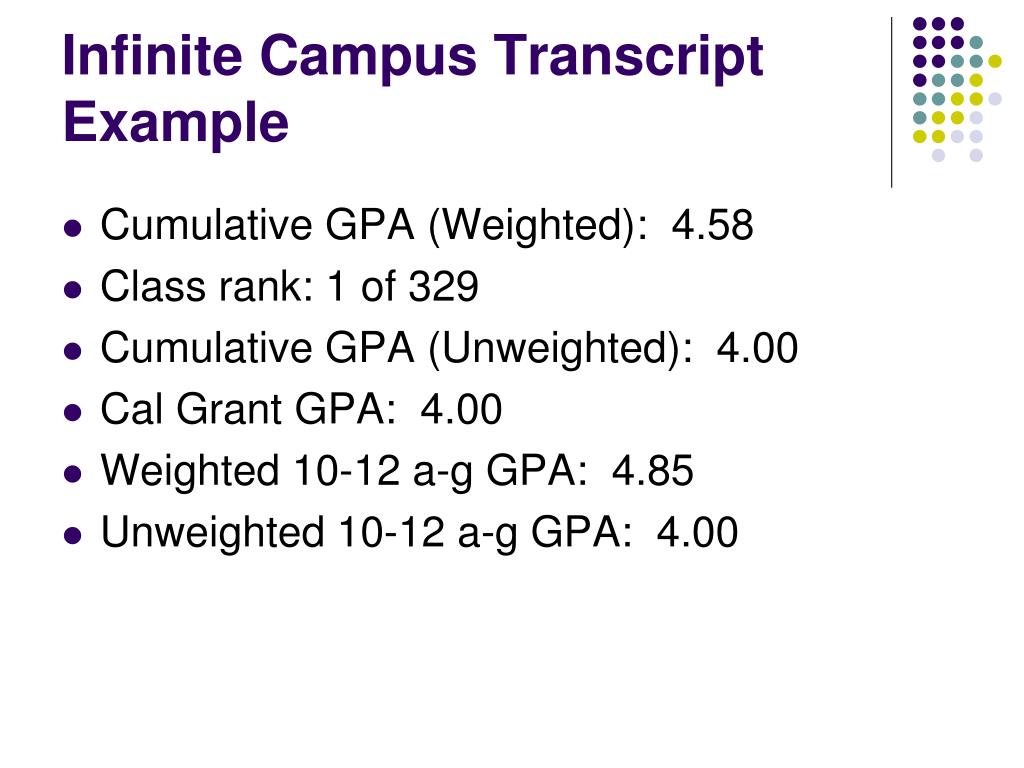Click the 4.00 value on Cal Grant line
This screenshot has width=1024, height=768.
[461, 409]
